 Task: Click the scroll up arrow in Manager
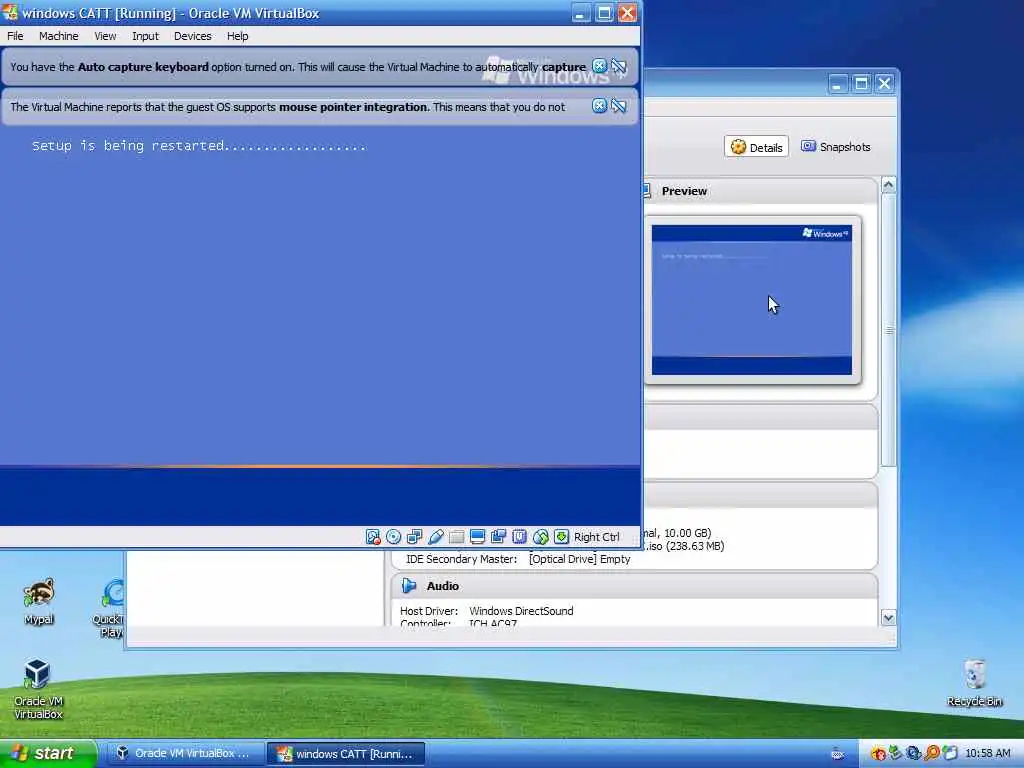click(x=888, y=185)
